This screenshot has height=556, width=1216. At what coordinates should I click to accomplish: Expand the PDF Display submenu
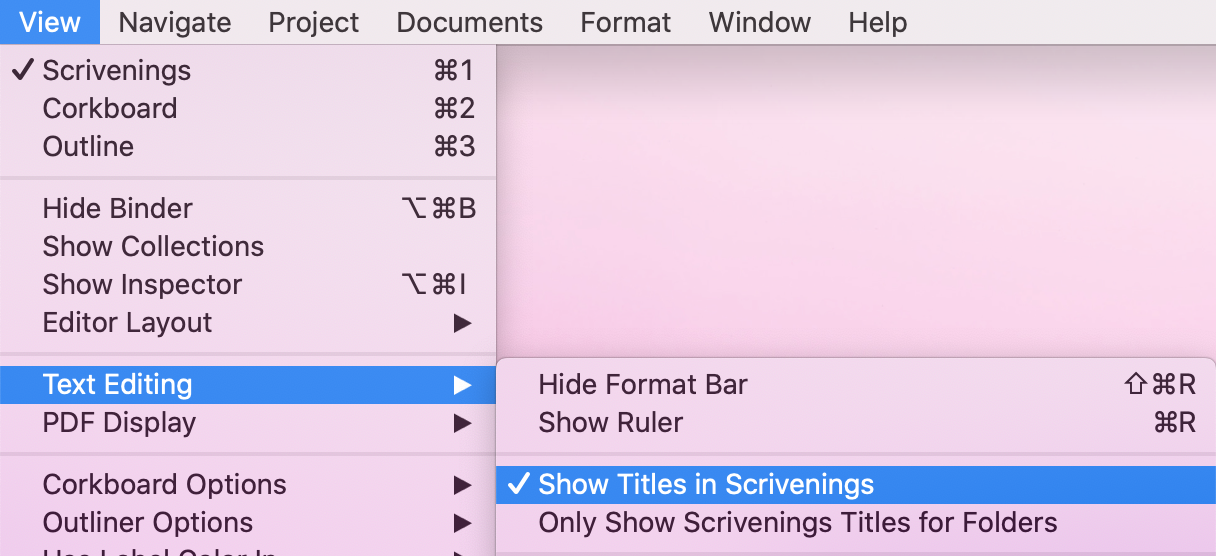click(248, 423)
